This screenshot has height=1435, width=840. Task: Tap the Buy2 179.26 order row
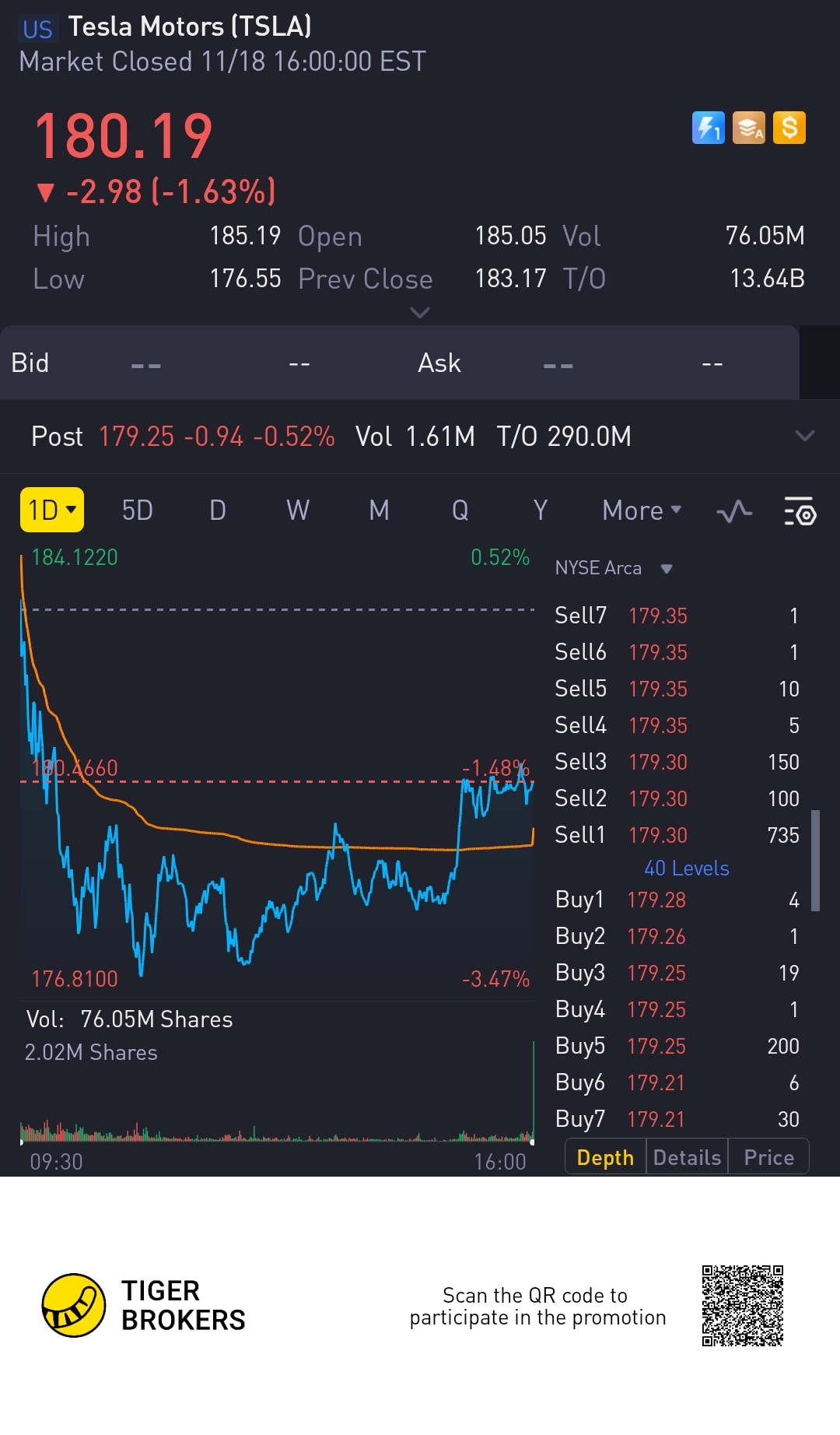[677, 936]
